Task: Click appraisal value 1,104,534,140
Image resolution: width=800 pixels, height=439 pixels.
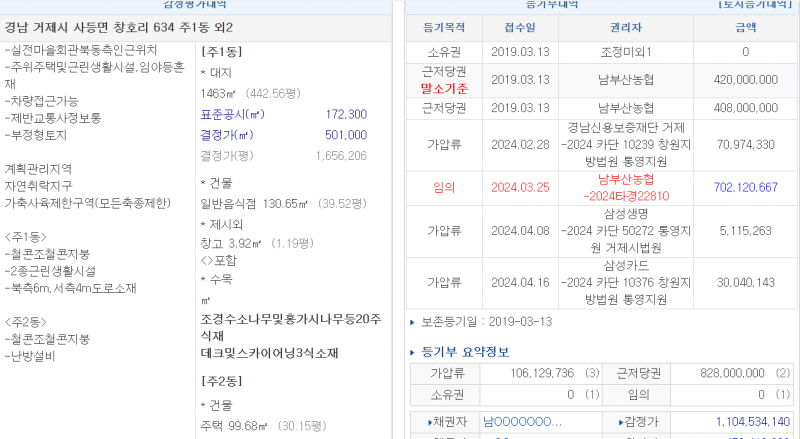Action: 746,421
